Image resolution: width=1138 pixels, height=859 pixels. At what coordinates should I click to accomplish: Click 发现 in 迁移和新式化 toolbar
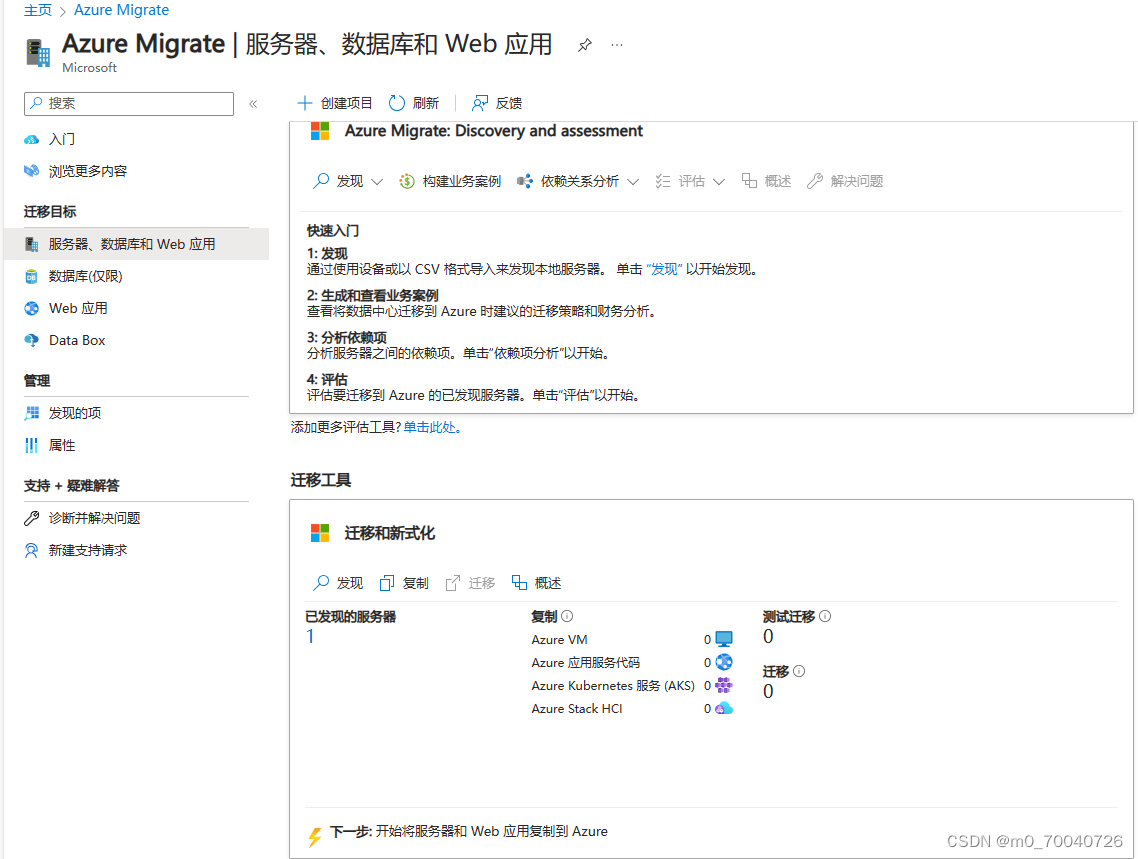(x=337, y=583)
